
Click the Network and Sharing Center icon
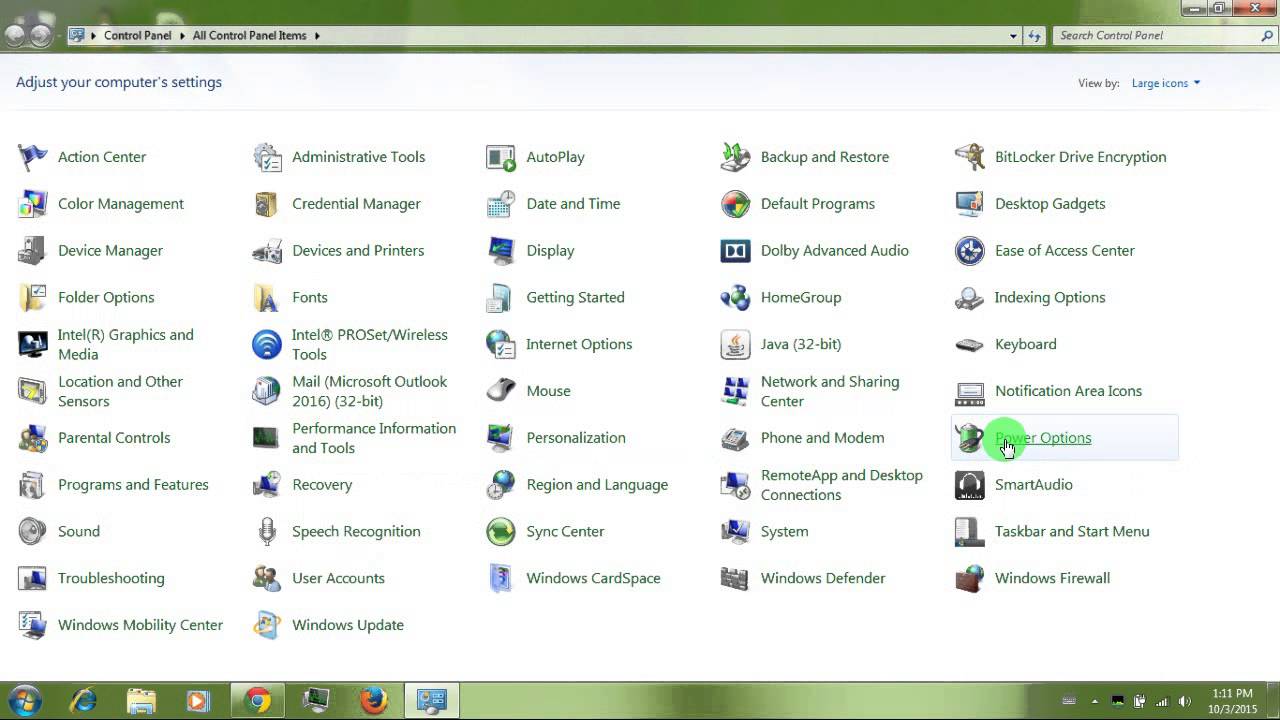point(735,391)
